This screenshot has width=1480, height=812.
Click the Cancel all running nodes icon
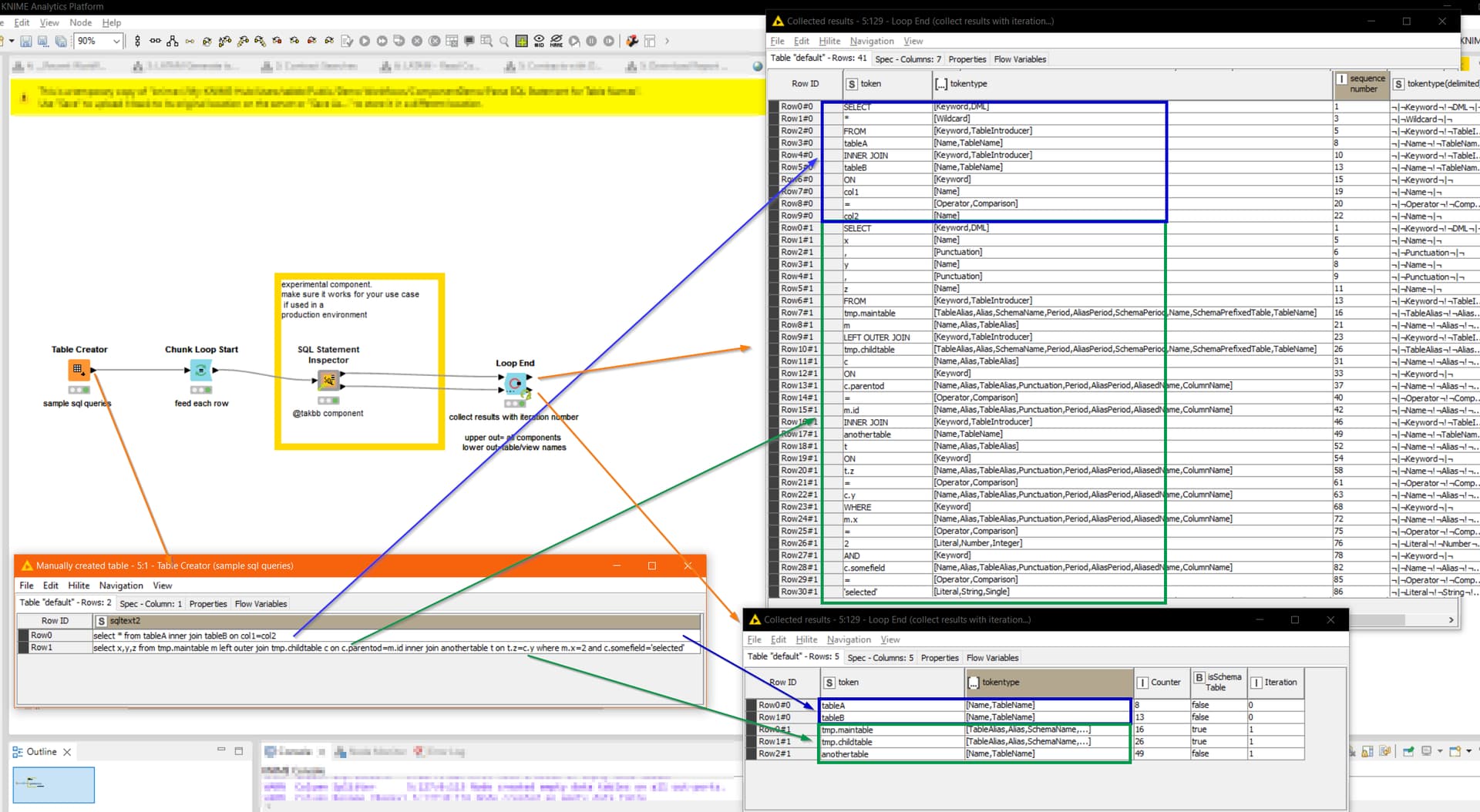click(x=434, y=41)
